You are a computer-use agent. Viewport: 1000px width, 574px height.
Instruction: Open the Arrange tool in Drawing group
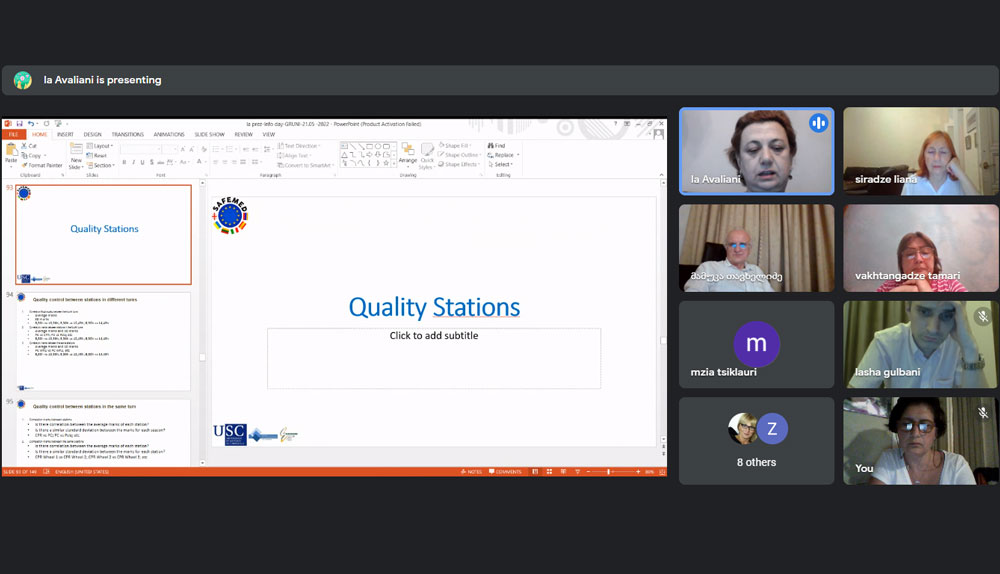coord(408,153)
